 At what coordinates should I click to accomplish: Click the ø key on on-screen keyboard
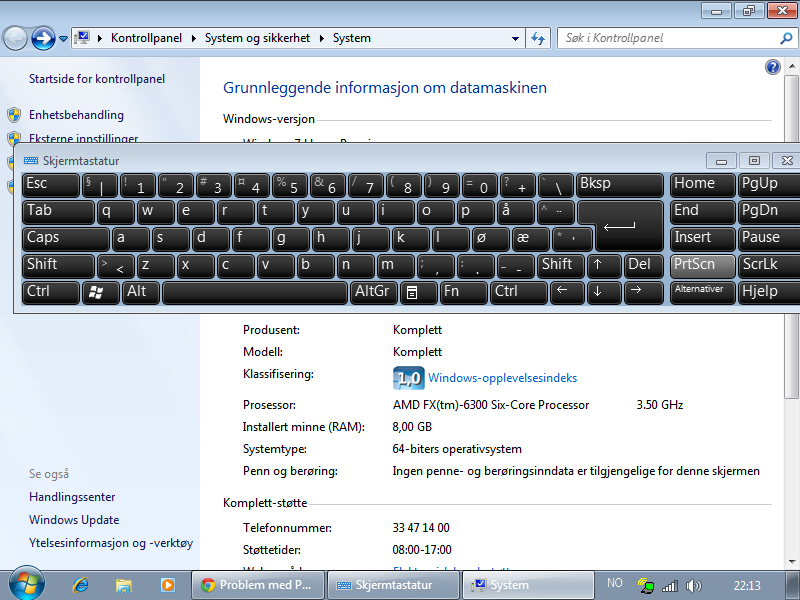pyautogui.click(x=490, y=239)
